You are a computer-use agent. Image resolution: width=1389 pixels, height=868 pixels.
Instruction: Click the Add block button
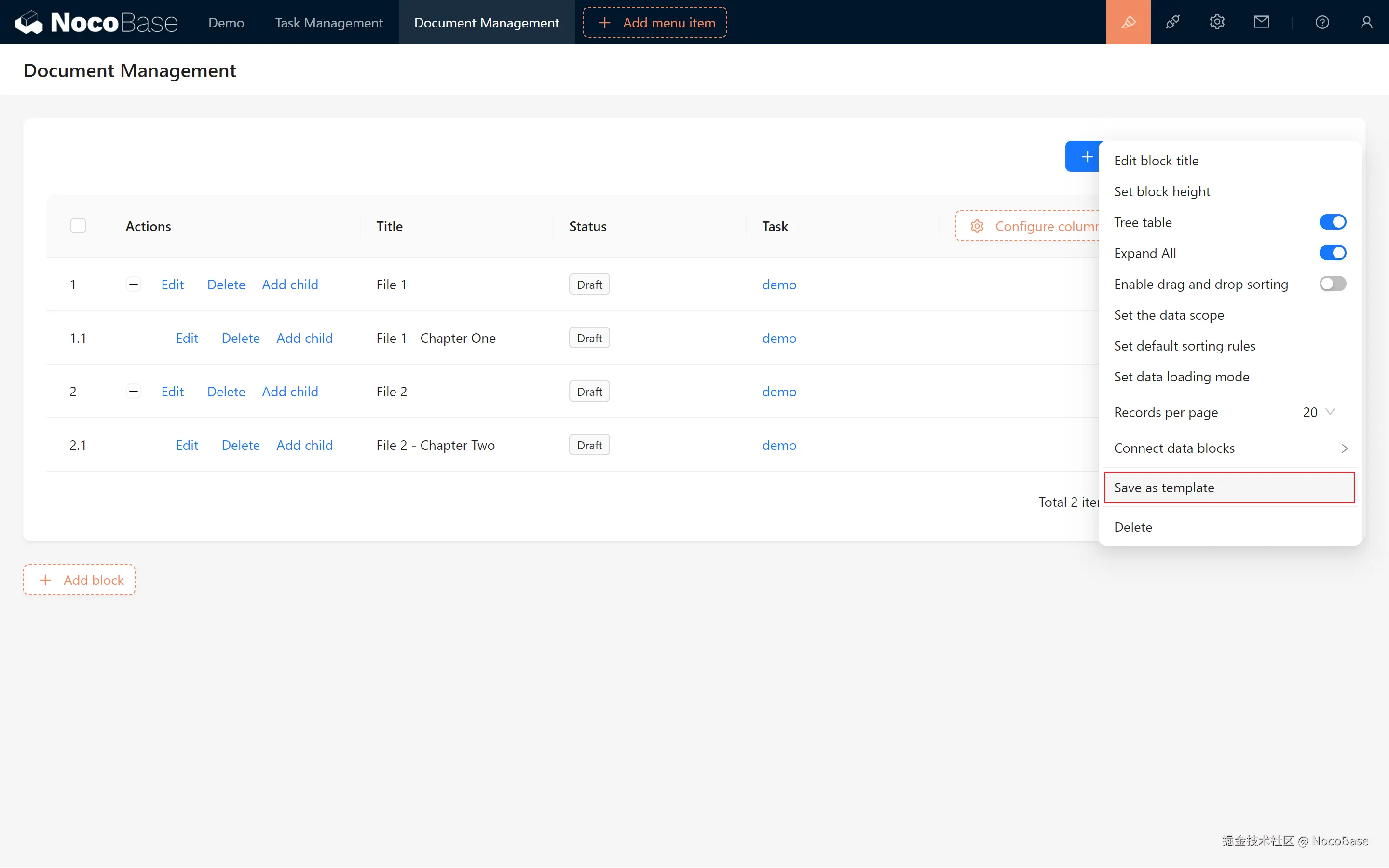(x=80, y=580)
